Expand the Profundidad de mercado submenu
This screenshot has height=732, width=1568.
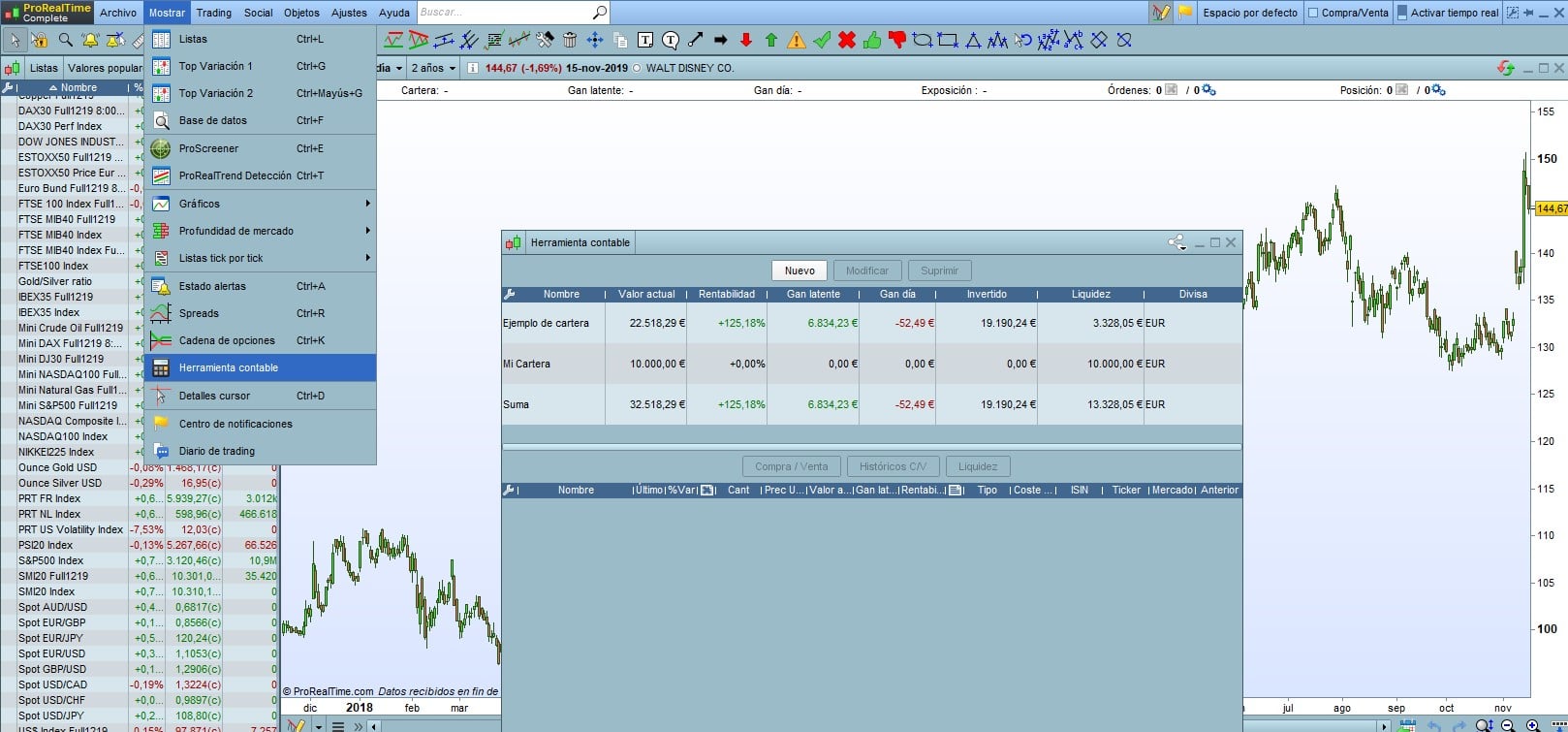[x=260, y=231]
